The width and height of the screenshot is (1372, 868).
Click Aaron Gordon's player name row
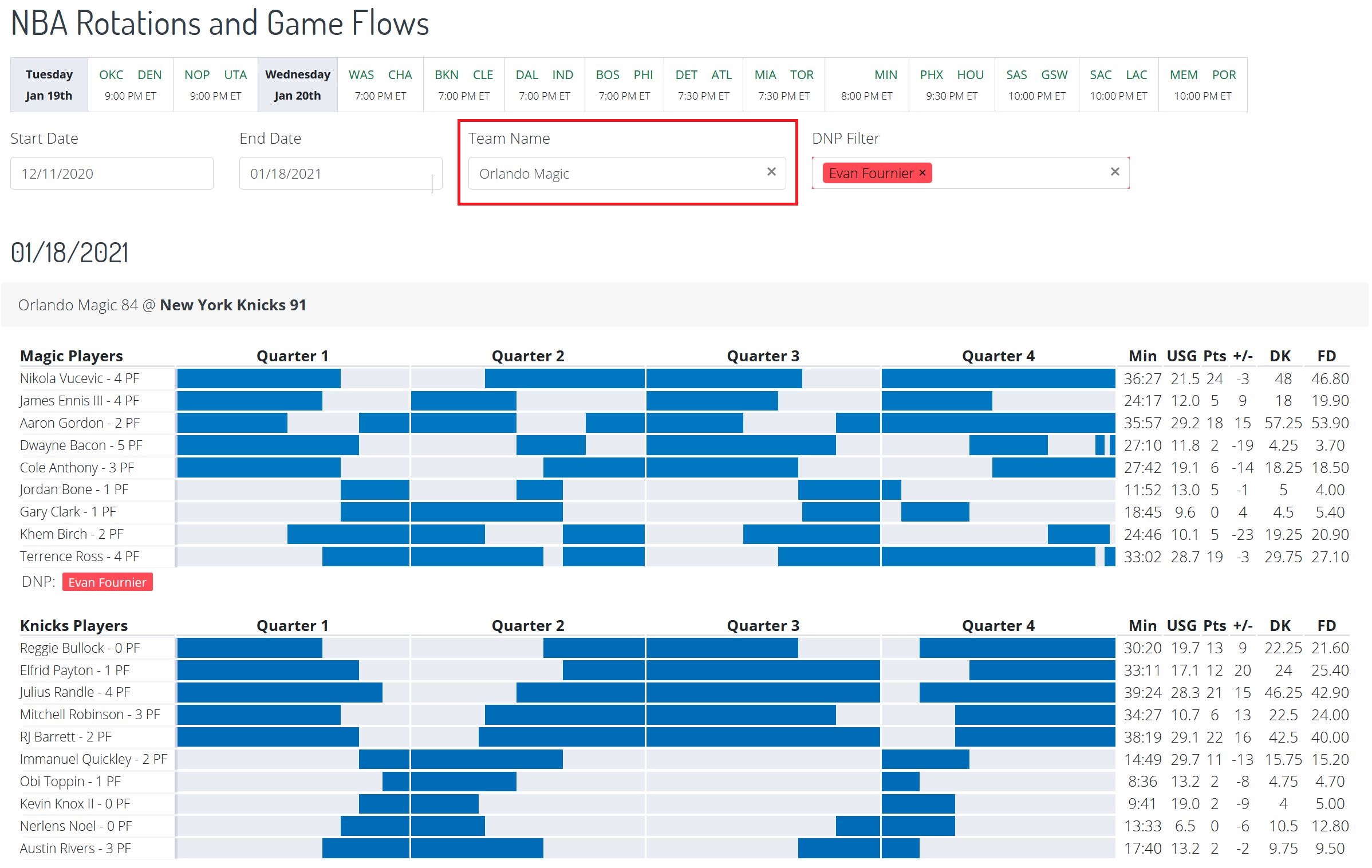80,423
